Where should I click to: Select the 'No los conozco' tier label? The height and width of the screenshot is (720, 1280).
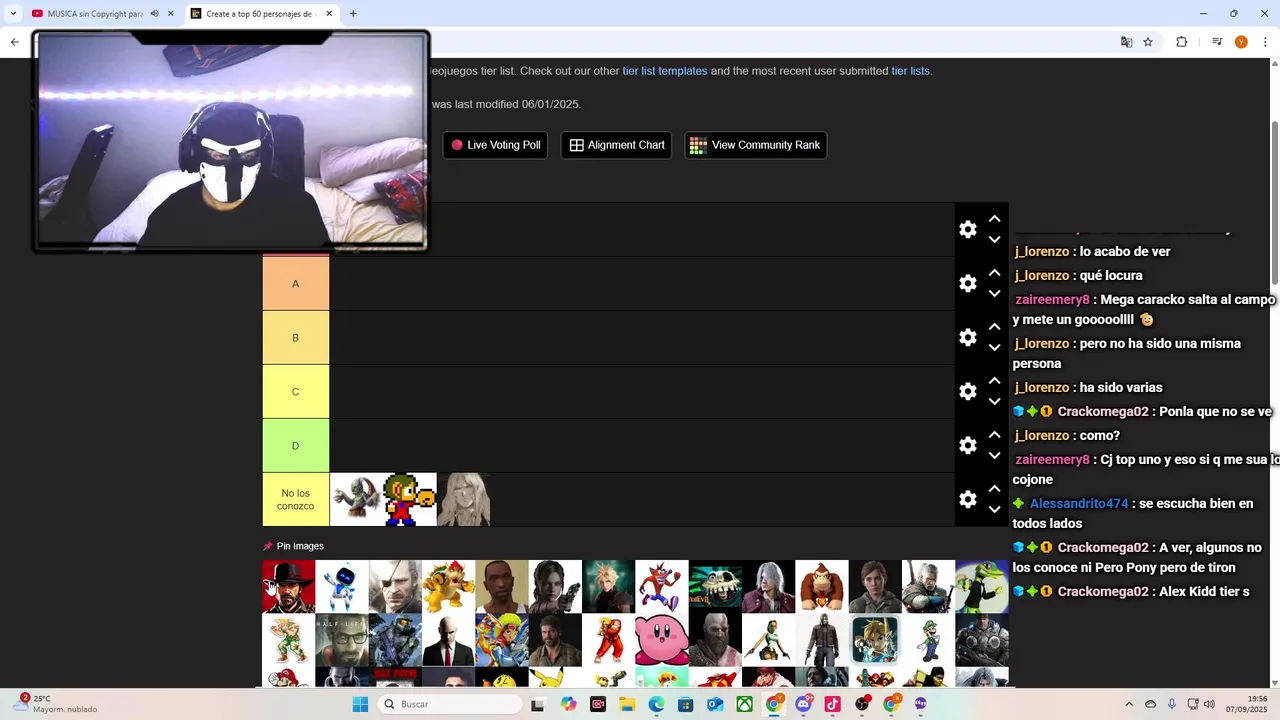coord(295,500)
